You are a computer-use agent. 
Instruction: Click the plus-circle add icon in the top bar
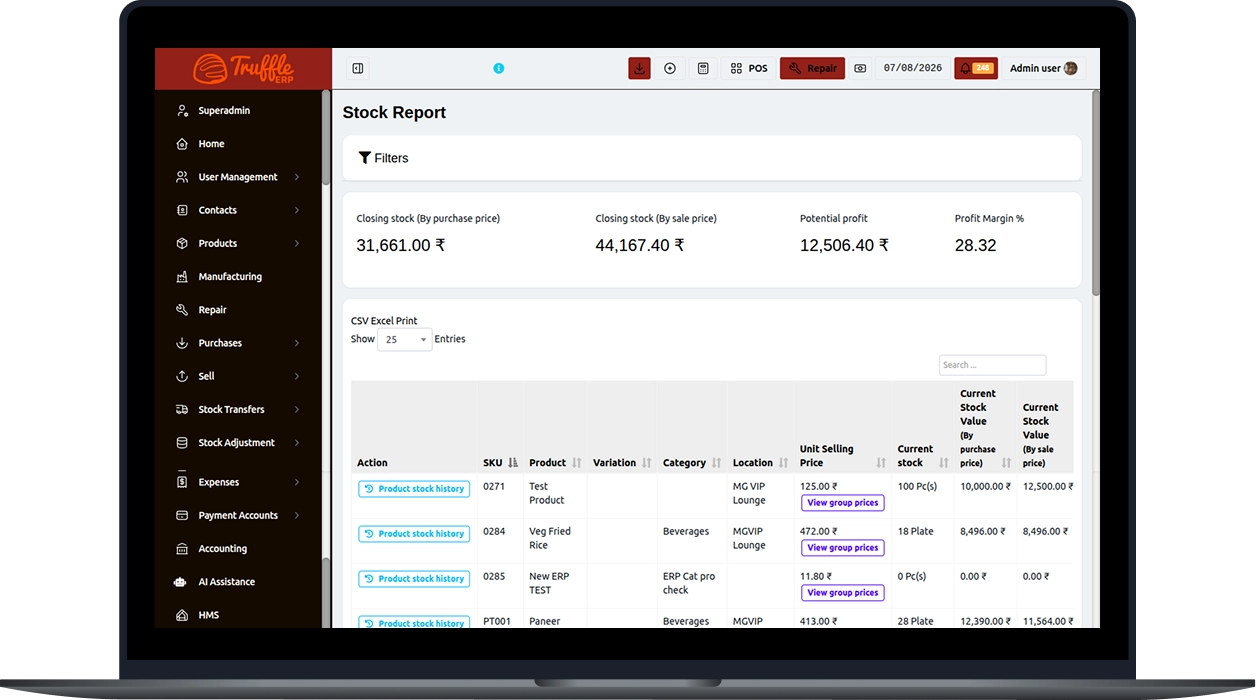[670, 68]
